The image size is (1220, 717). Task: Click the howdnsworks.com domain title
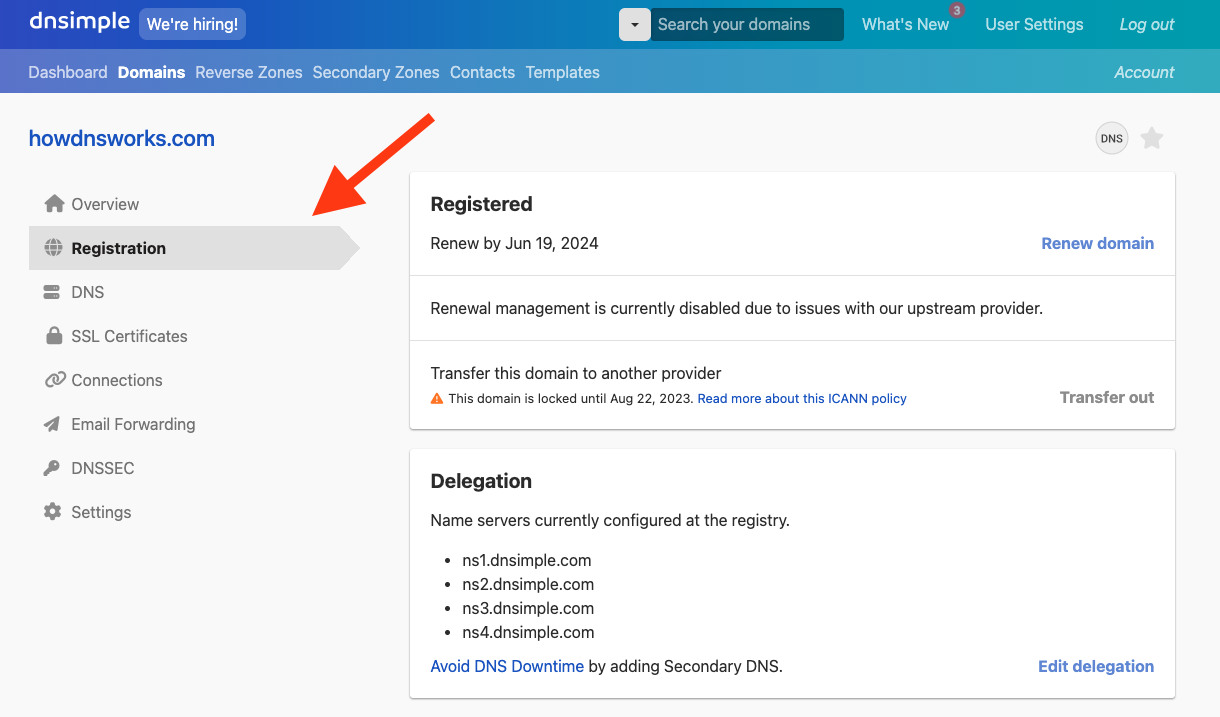(122, 139)
